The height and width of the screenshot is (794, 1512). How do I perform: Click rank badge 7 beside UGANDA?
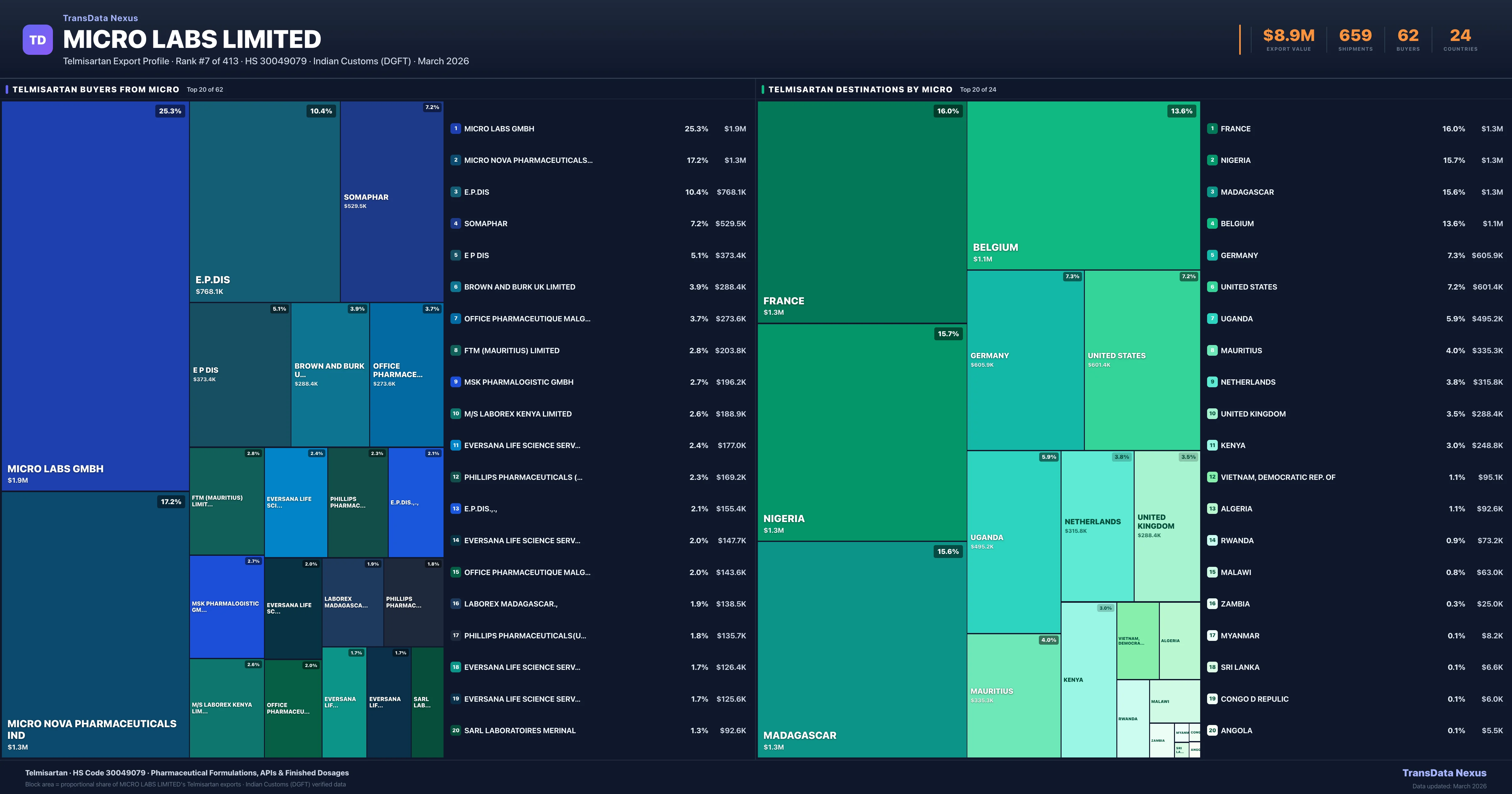point(1212,319)
